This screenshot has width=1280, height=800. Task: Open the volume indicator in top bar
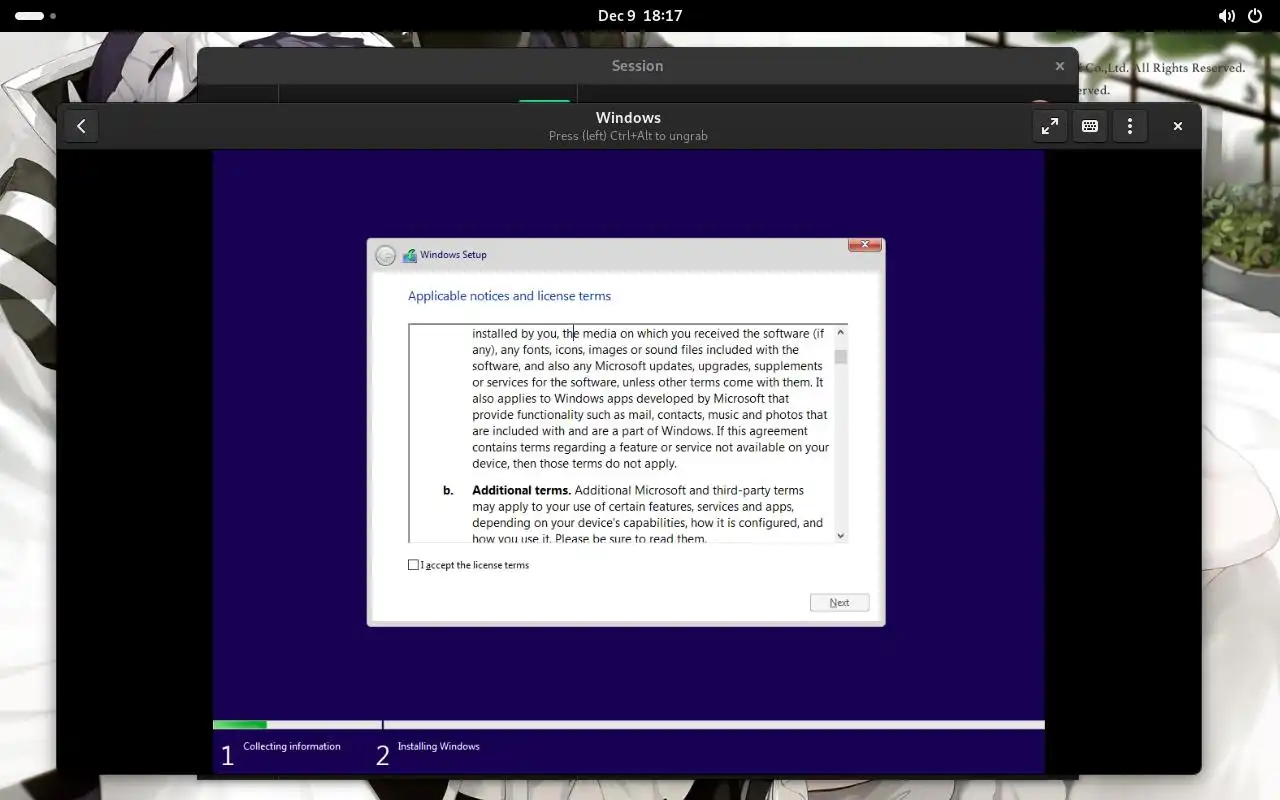[1226, 16]
